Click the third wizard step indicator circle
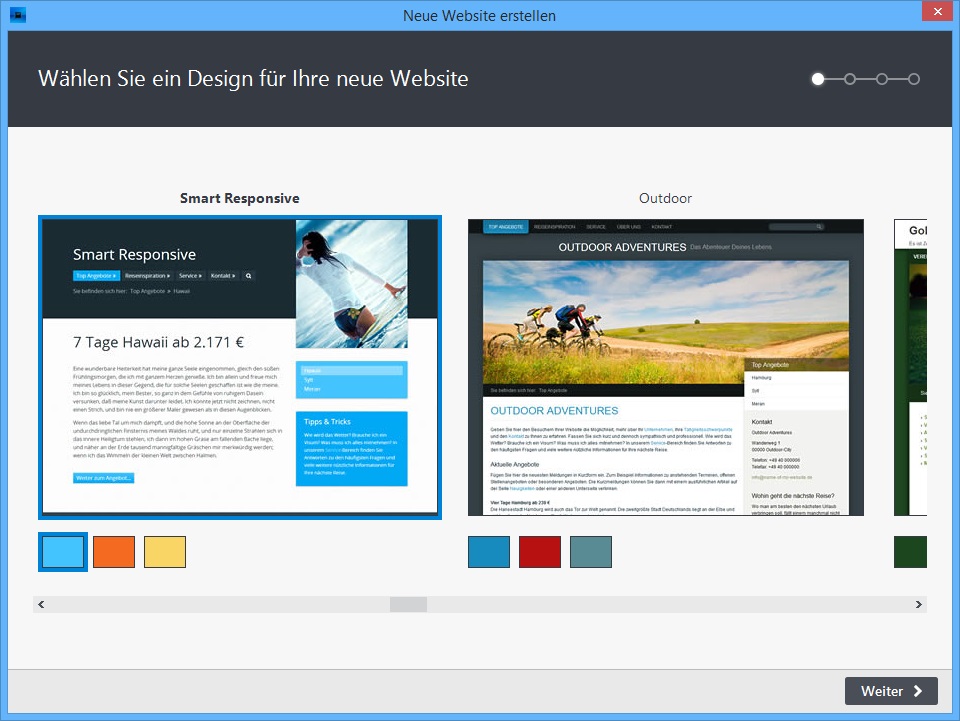 click(x=882, y=79)
